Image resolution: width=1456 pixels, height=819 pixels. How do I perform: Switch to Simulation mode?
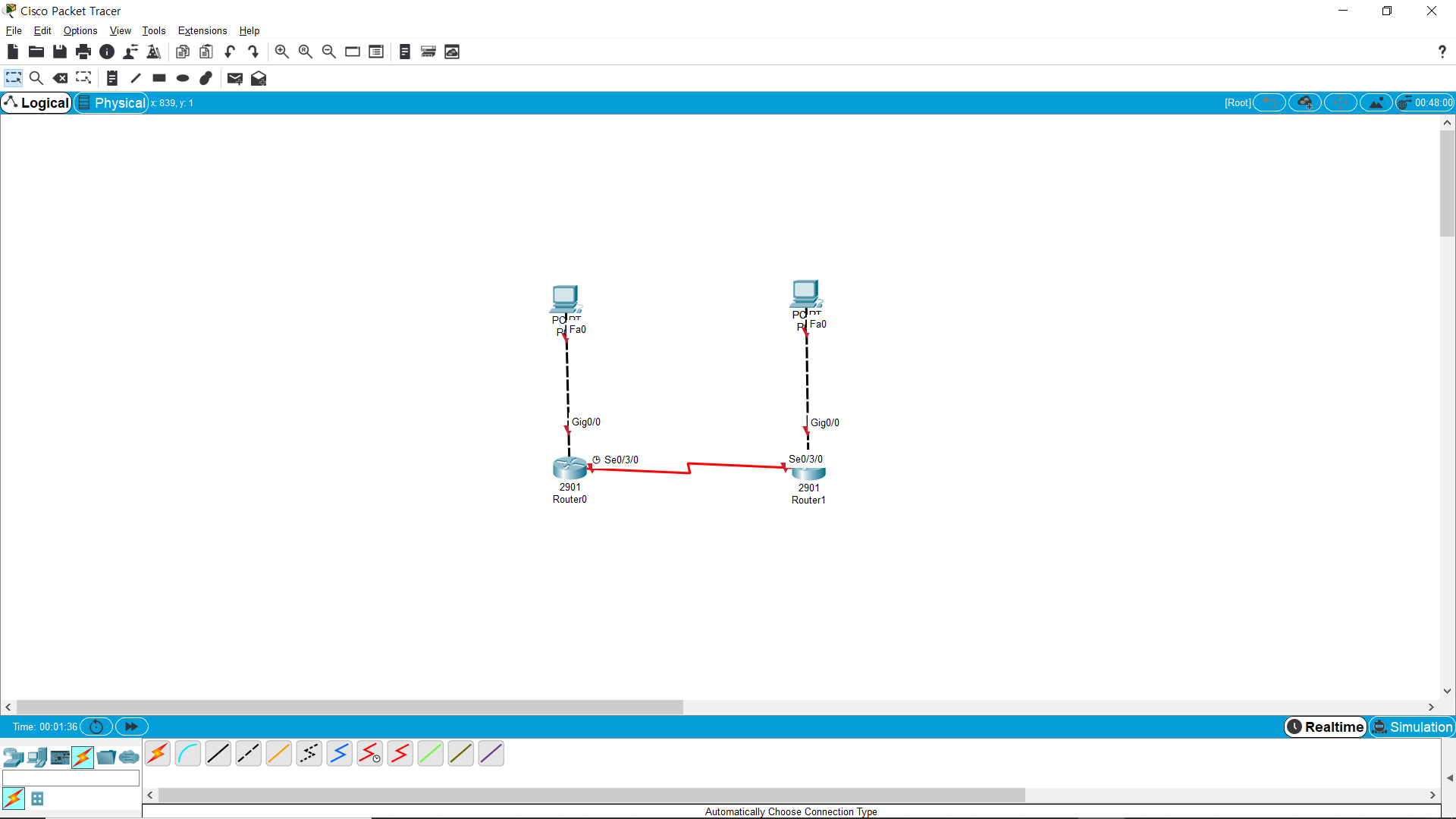(1412, 726)
